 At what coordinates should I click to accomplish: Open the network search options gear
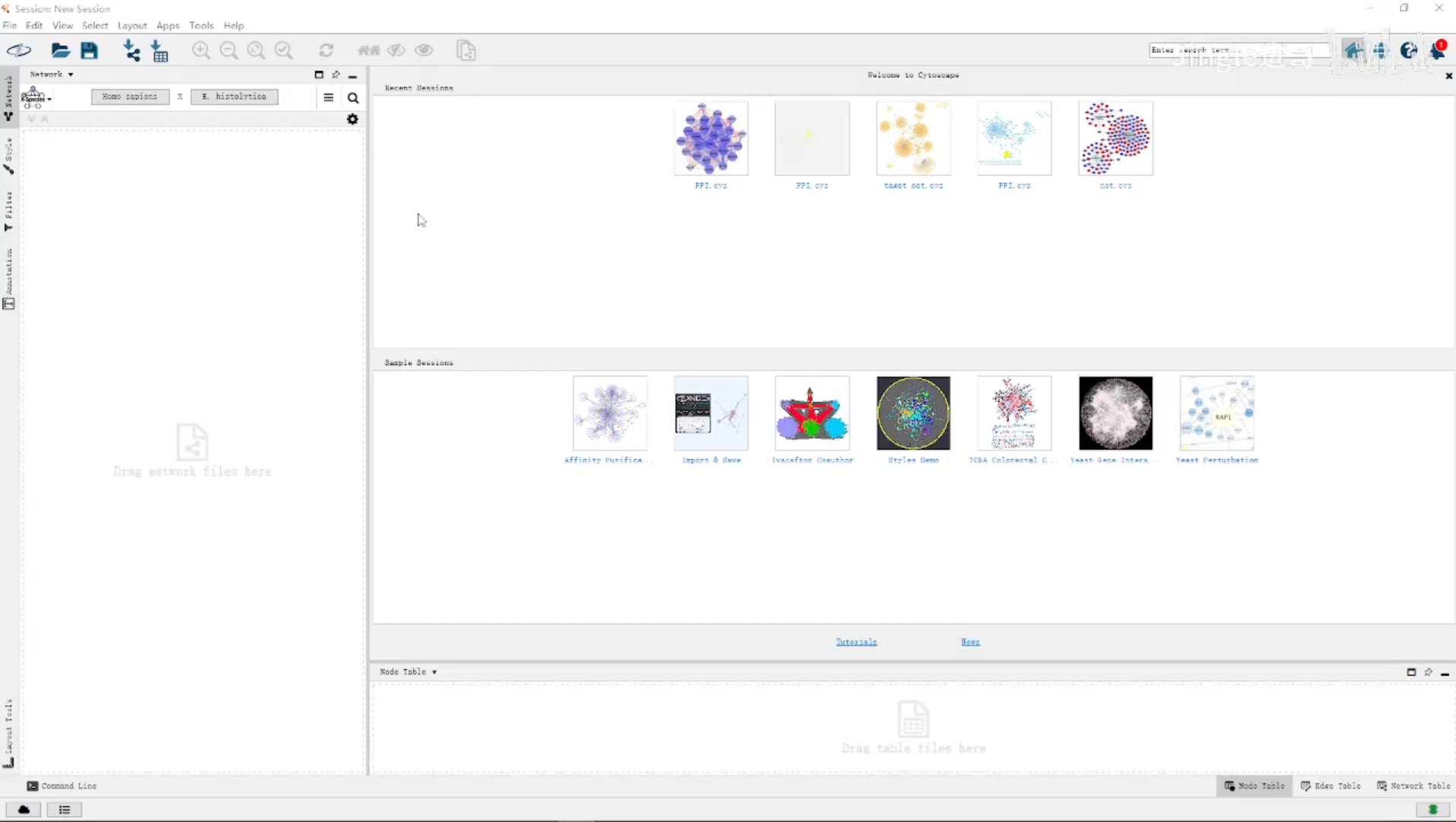[x=352, y=119]
